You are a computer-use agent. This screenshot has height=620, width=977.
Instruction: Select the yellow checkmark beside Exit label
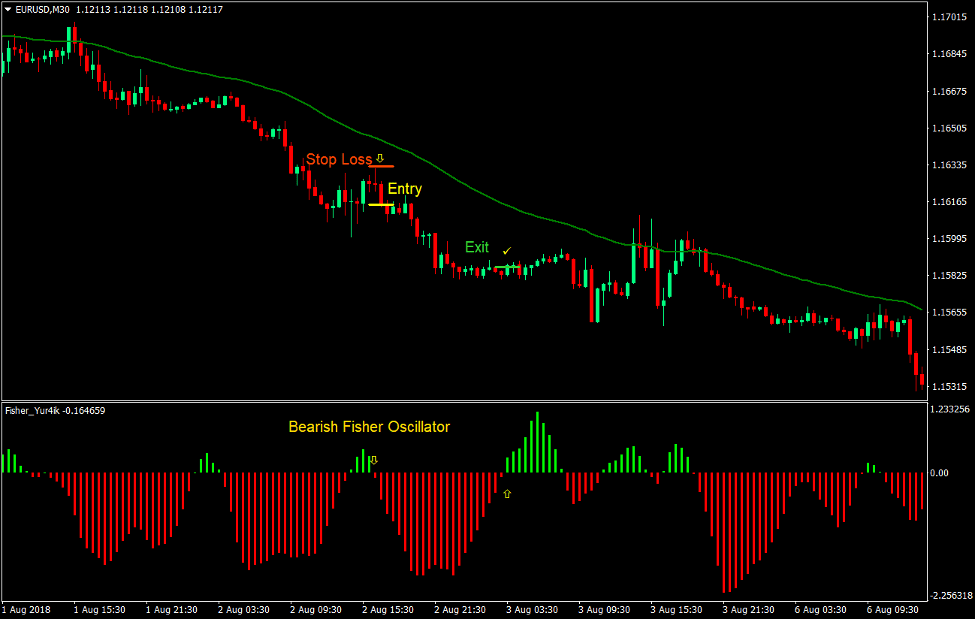[x=506, y=251]
